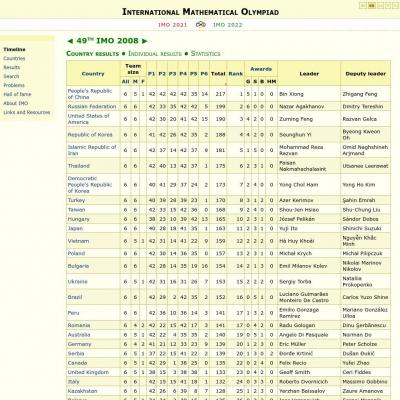This screenshot has height=400, width=400.
Task: Sort table by Country column header
Action: [93, 74]
